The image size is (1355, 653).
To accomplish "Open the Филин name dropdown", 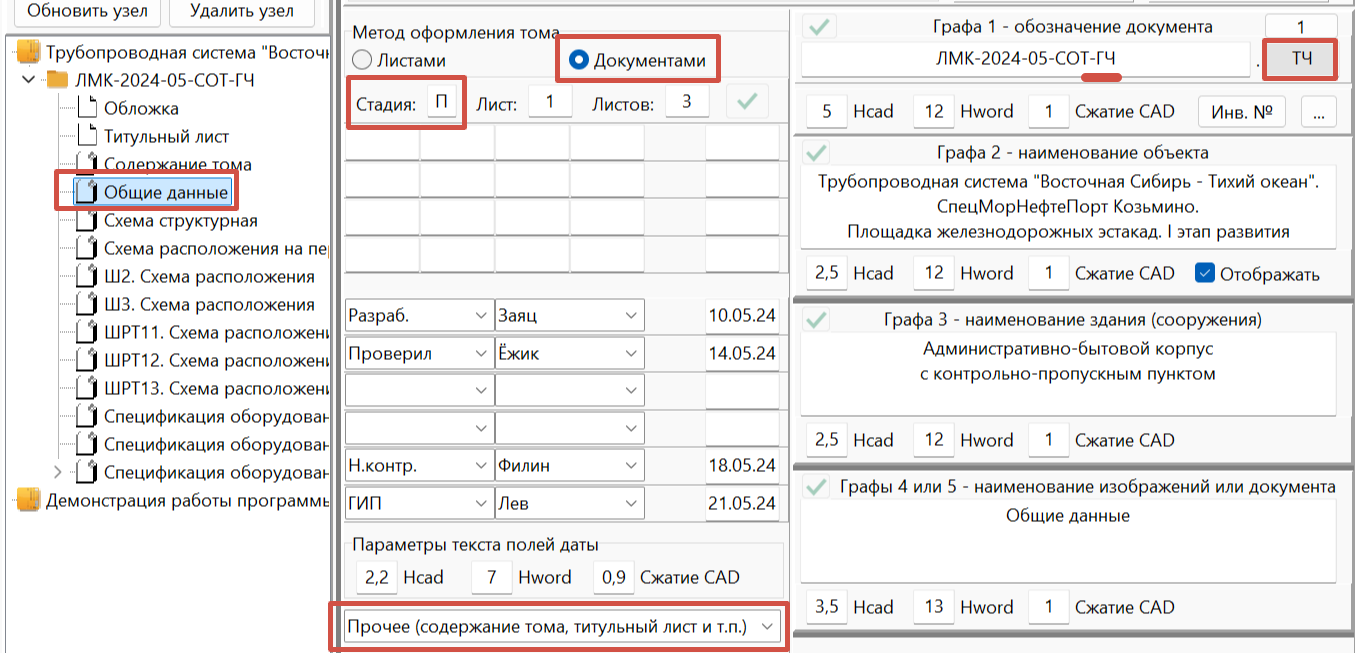I will click(570, 466).
